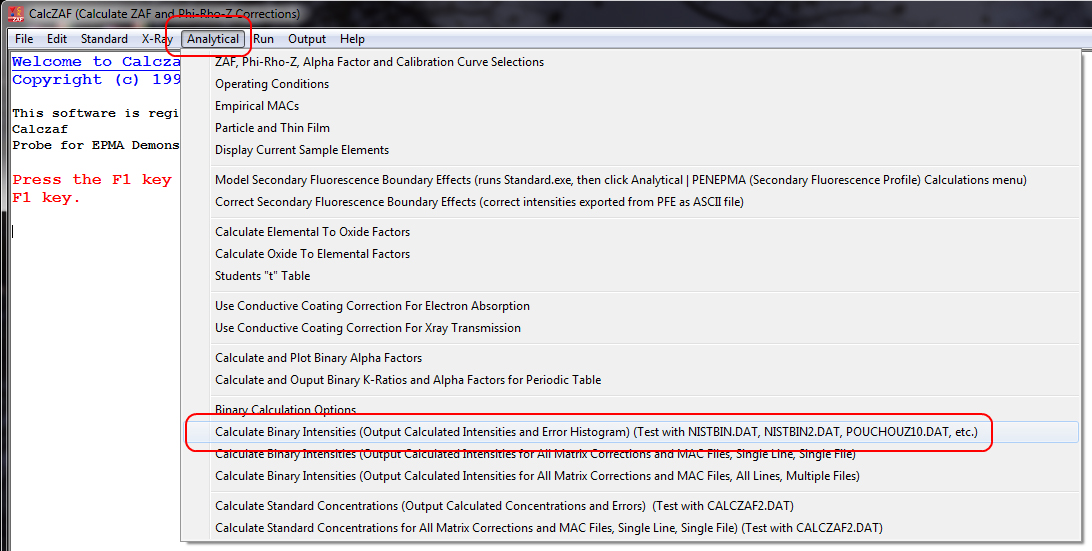Click Display Current Sample Elements
Image resolution: width=1092 pixels, height=551 pixels.
(302, 150)
